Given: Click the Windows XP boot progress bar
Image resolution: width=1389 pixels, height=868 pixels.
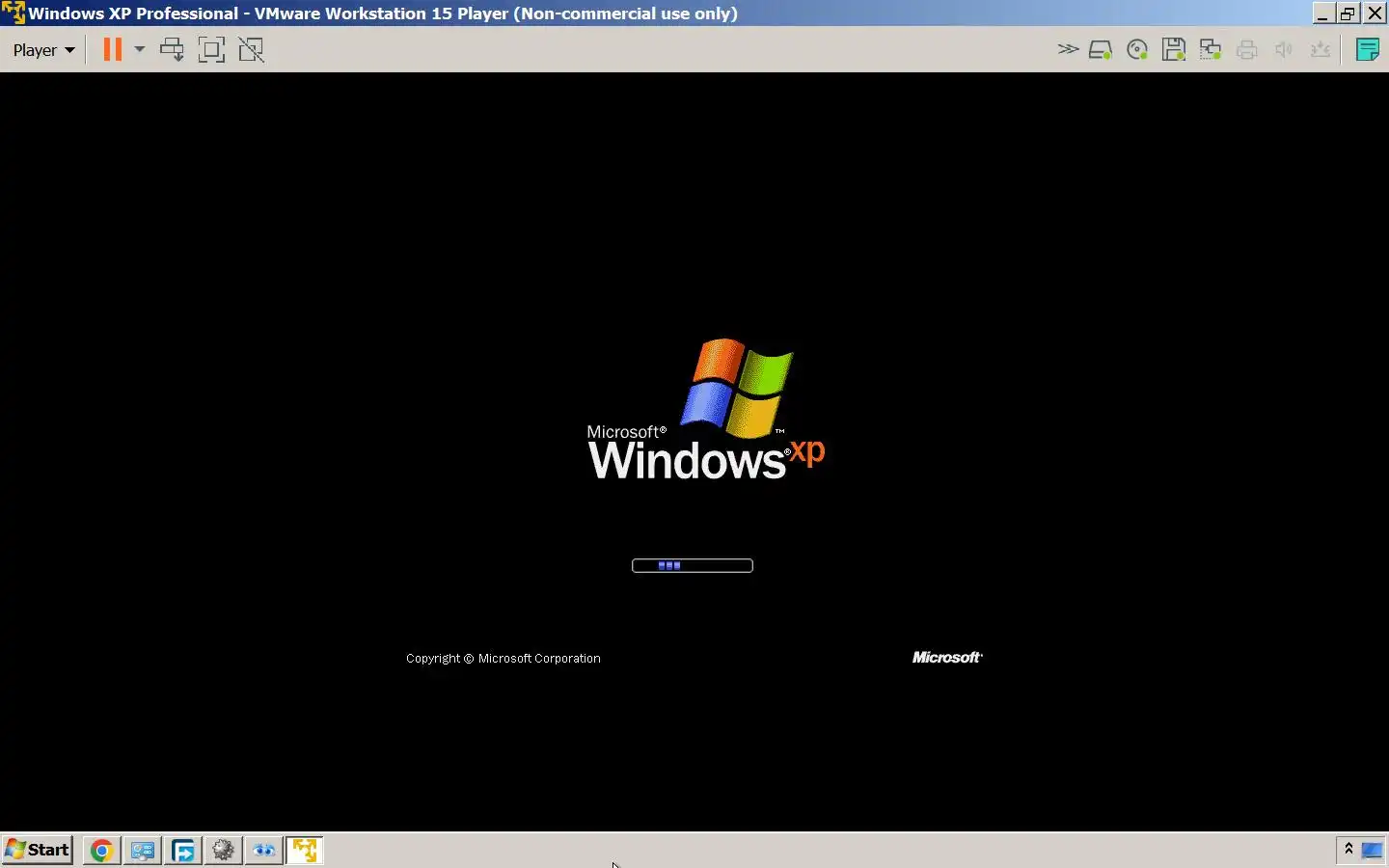Looking at the screenshot, I should pyautogui.click(x=693, y=565).
